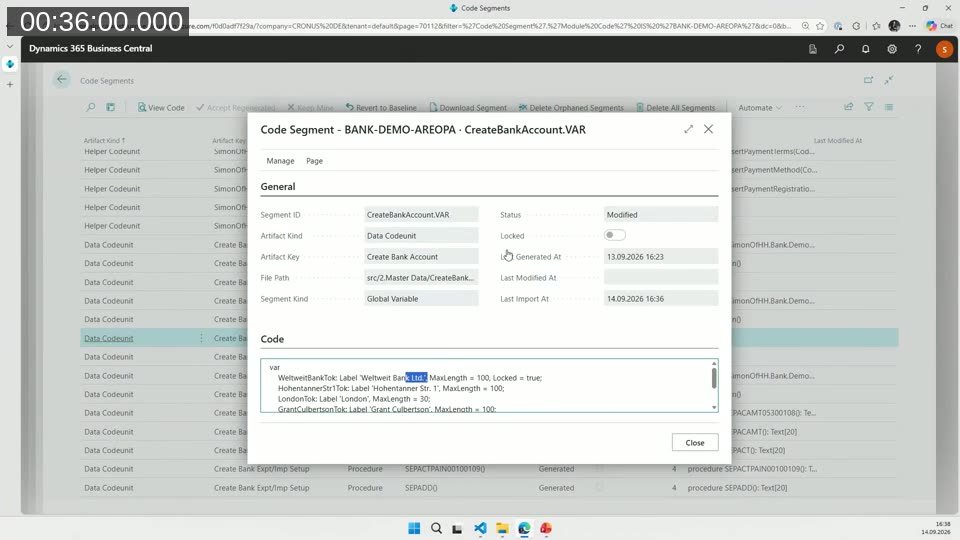
Task: Click the File Path field
Action: 421,278
